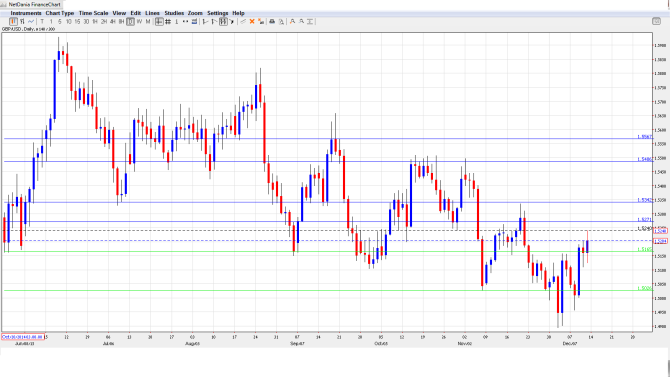670x377 pixels.
Task: Set time scale to 30 minutes
Action: [x=86, y=21]
